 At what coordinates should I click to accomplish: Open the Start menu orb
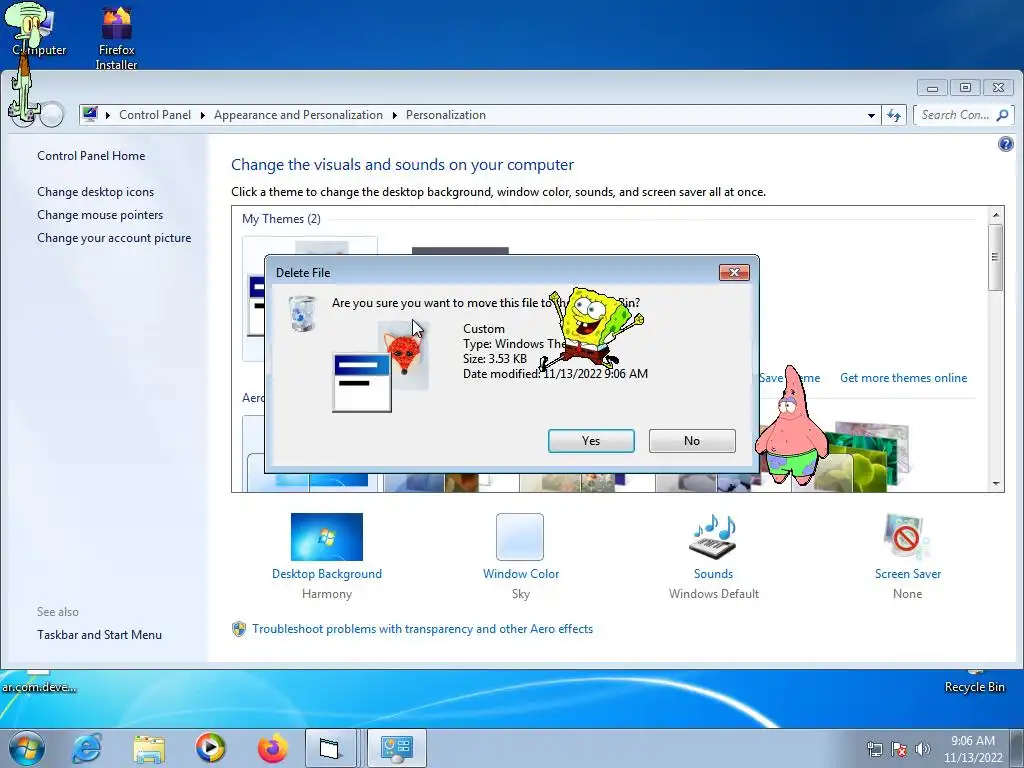[x=26, y=748]
